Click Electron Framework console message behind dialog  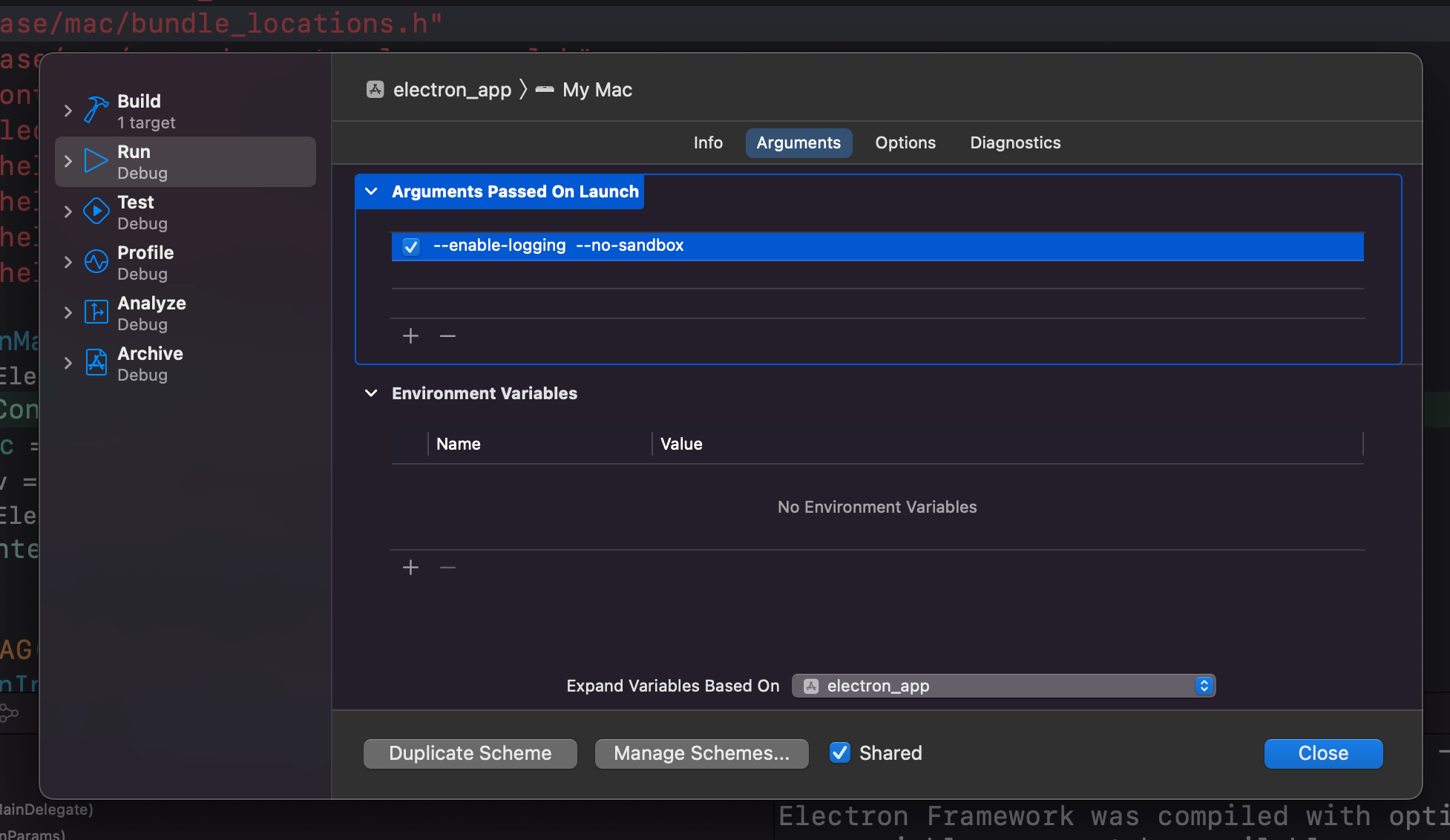tap(1113, 816)
